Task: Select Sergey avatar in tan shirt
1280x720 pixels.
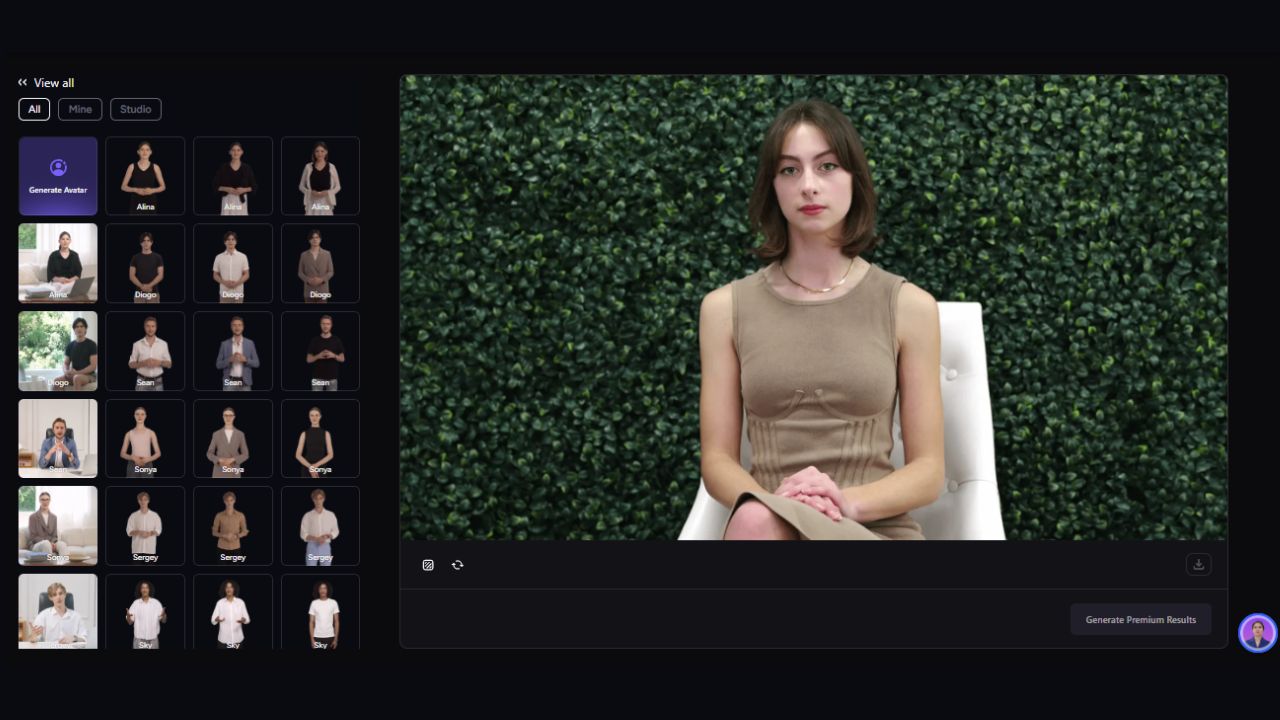Action: [x=233, y=526]
